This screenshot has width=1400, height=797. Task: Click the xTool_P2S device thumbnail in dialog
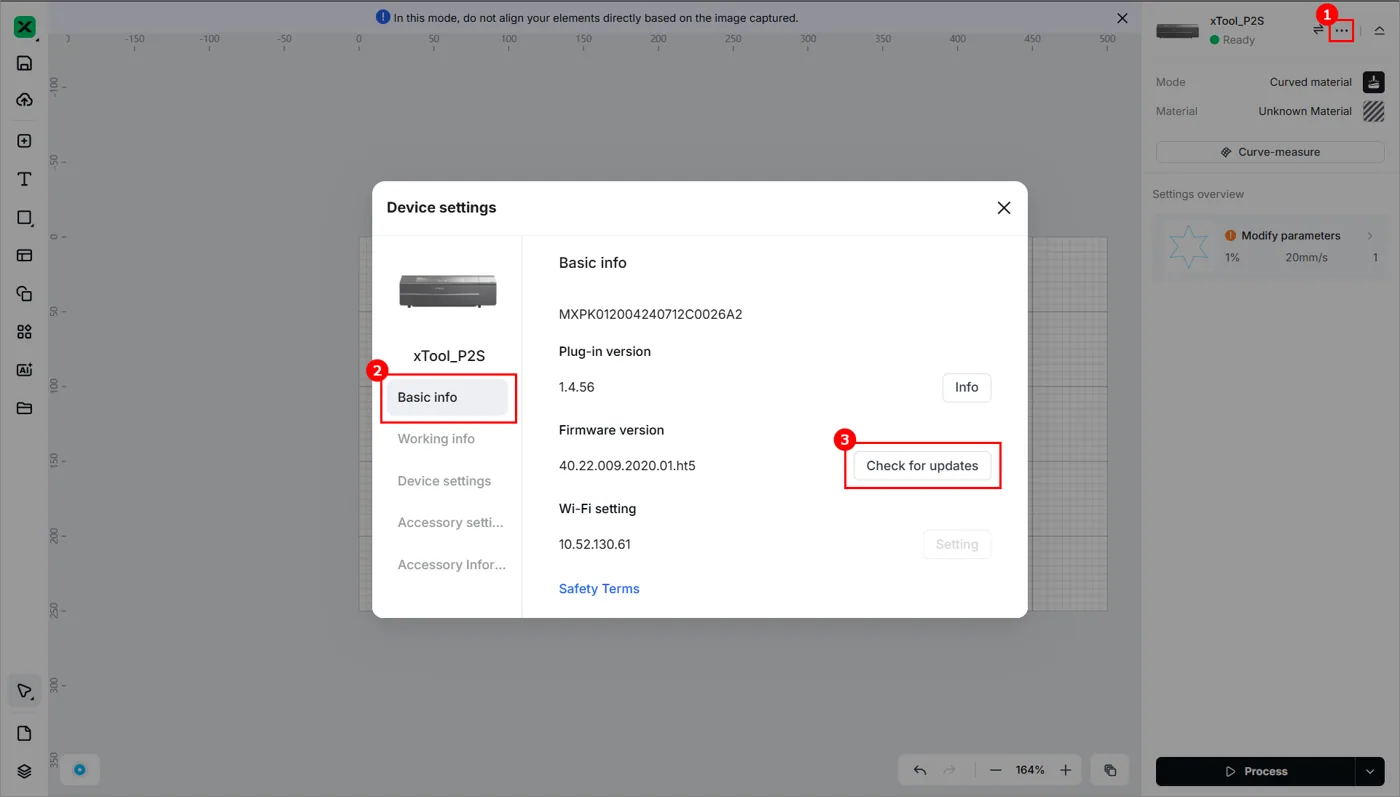pos(448,291)
